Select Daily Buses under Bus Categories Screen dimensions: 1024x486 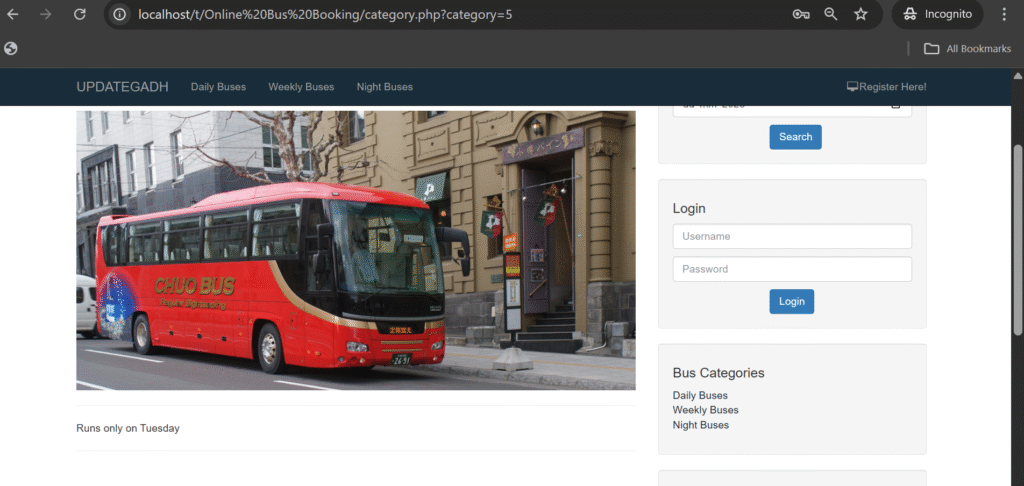pos(700,395)
